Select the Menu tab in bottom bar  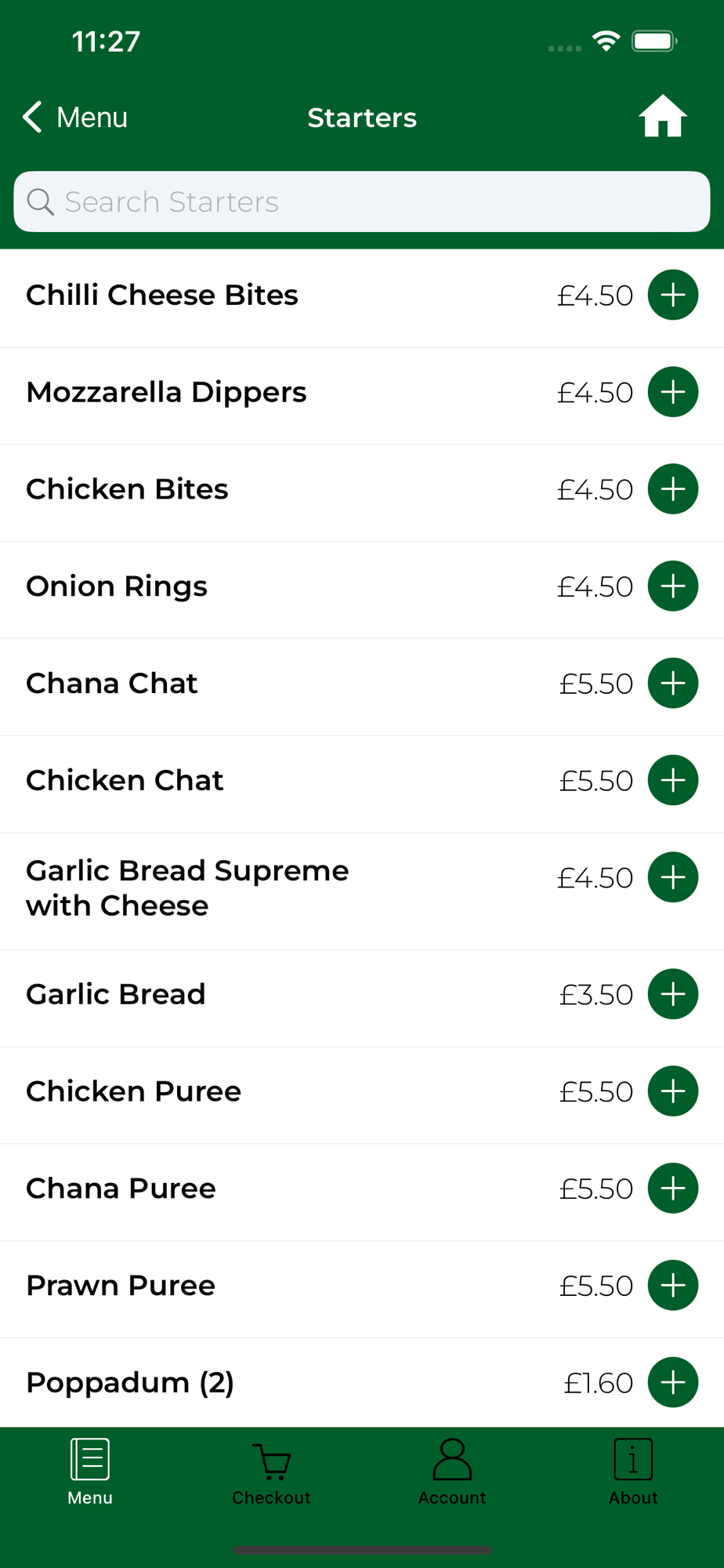(90, 1472)
